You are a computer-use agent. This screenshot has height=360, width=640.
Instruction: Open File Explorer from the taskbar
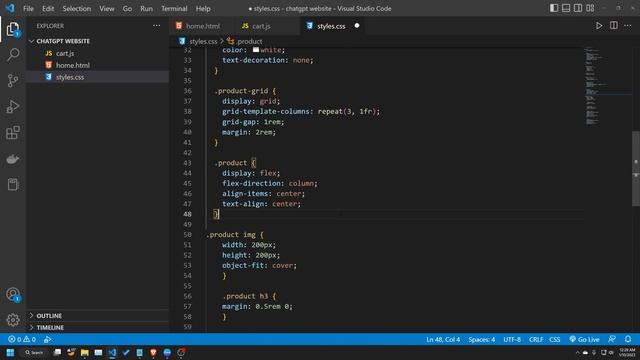tap(84, 352)
